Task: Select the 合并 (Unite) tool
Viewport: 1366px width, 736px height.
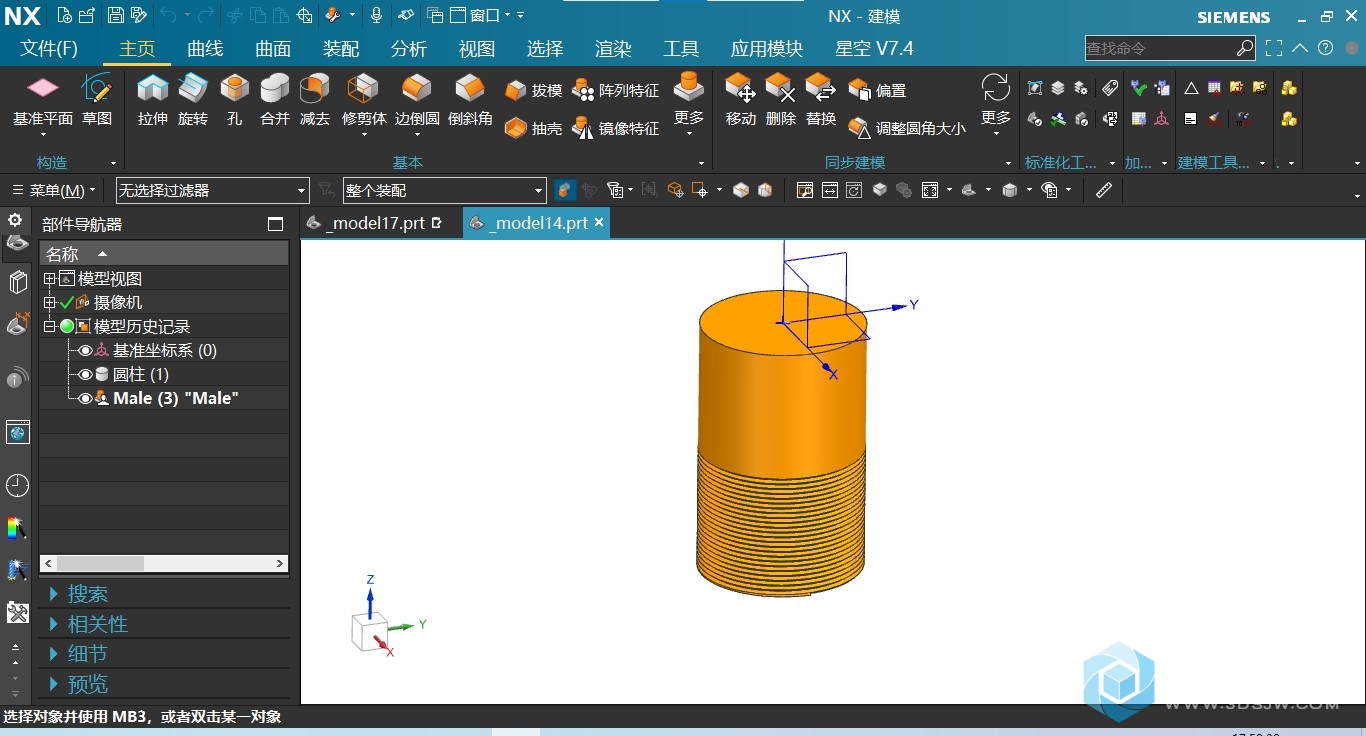Action: click(x=275, y=100)
